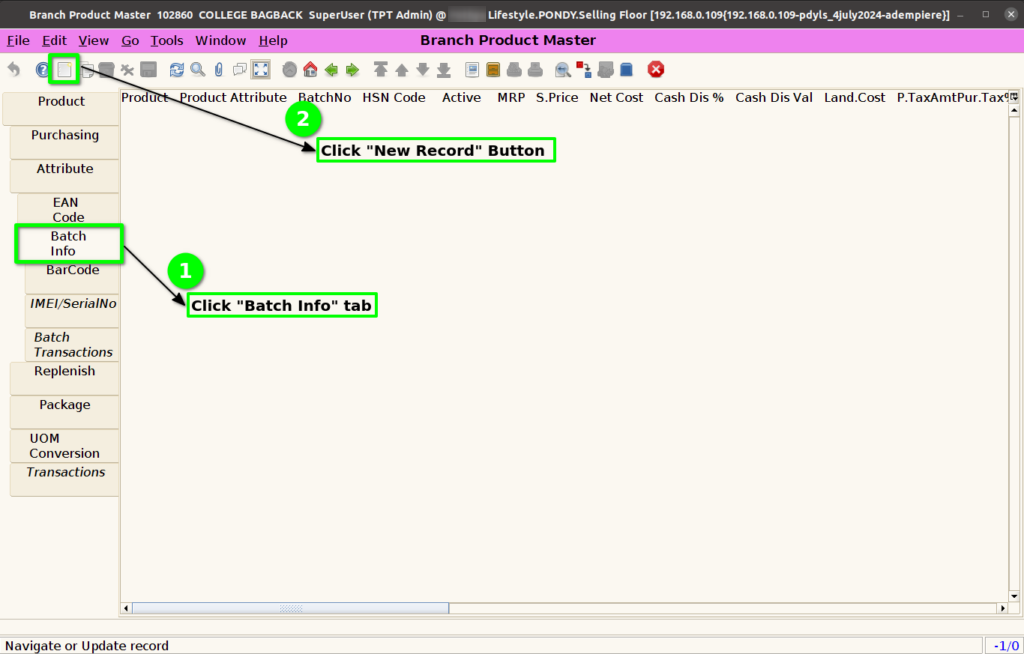This screenshot has height=654, width=1024.
Task: Click the Attachment paperclip icon
Action: (x=219, y=69)
